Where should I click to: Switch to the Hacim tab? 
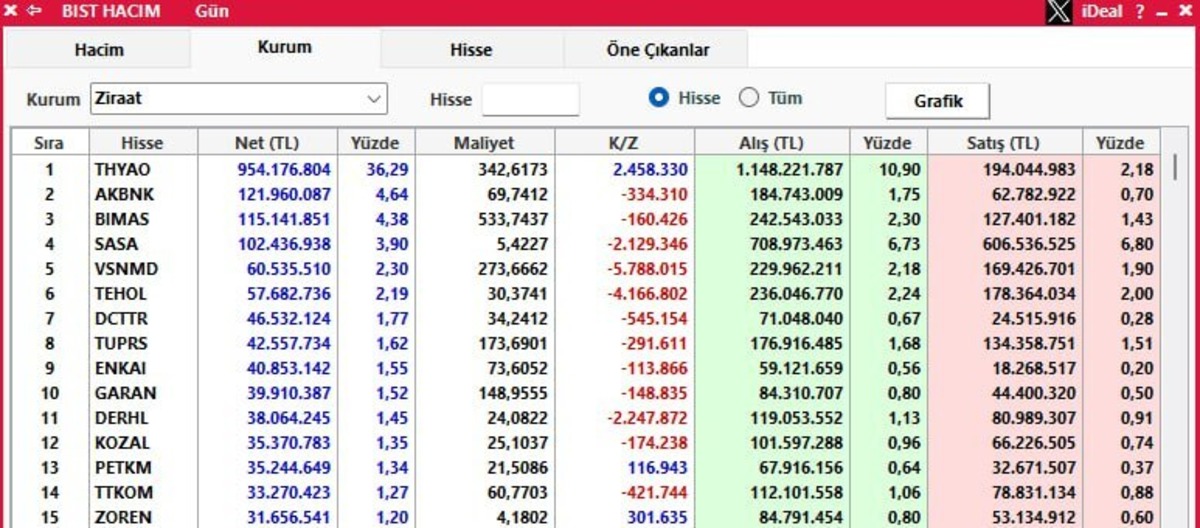(99, 49)
